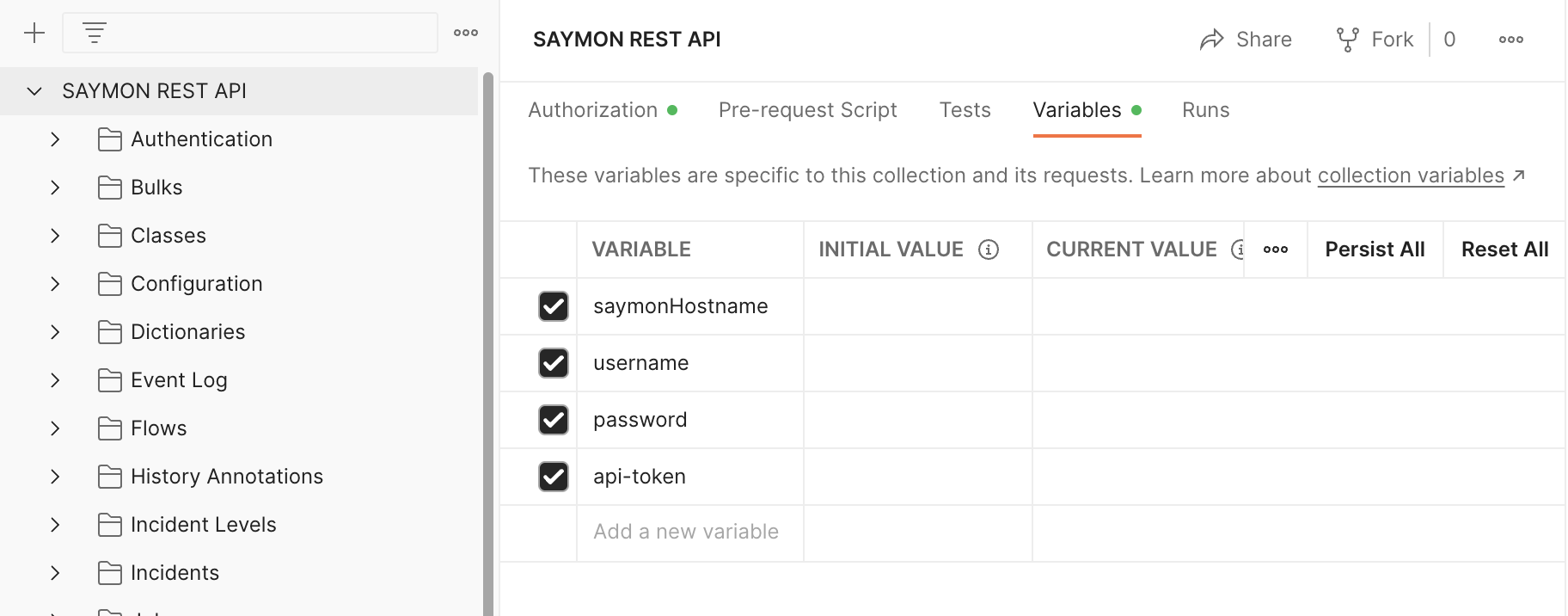Click the username current value cell
The width and height of the screenshot is (1568, 616).
(x=1298, y=363)
